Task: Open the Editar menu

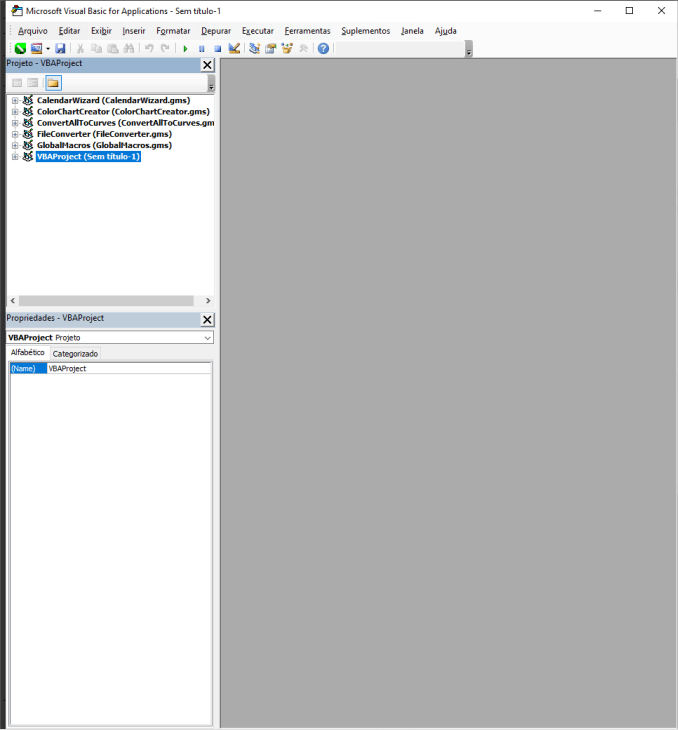Action: [x=69, y=31]
